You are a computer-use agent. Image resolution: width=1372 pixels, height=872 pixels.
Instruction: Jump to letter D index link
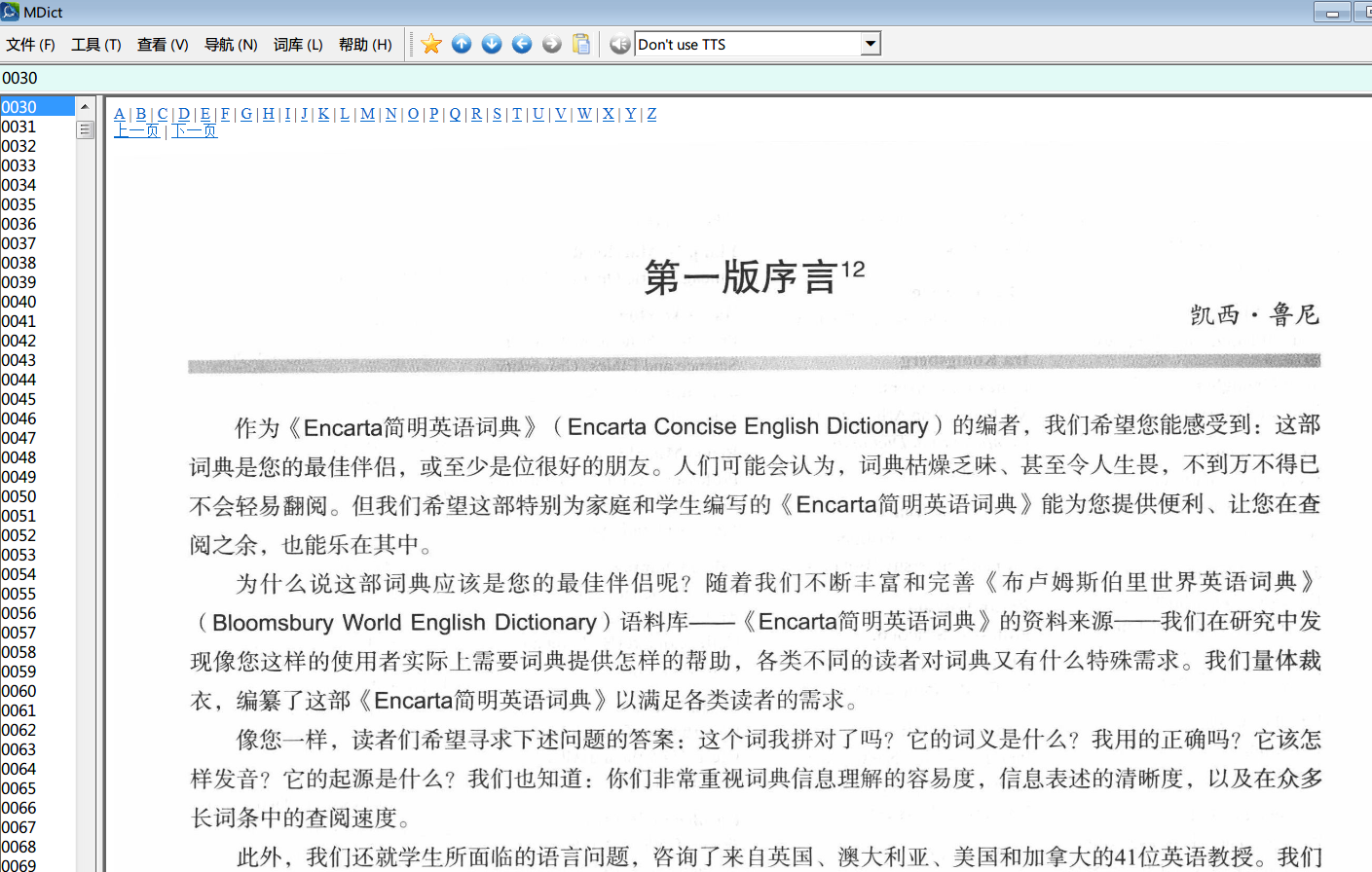click(x=184, y=114)
